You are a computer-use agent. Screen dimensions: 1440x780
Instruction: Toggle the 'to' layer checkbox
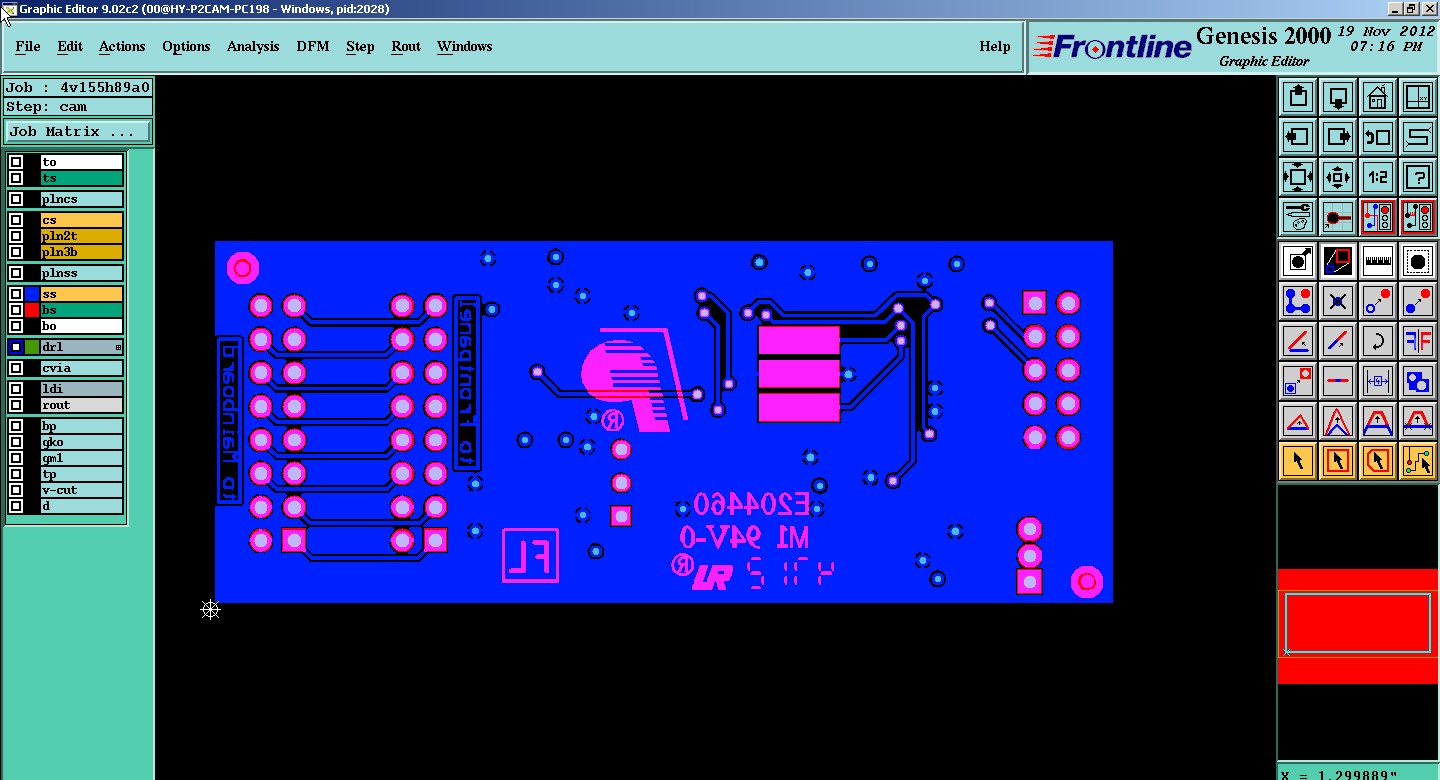[x=16, y=162]
